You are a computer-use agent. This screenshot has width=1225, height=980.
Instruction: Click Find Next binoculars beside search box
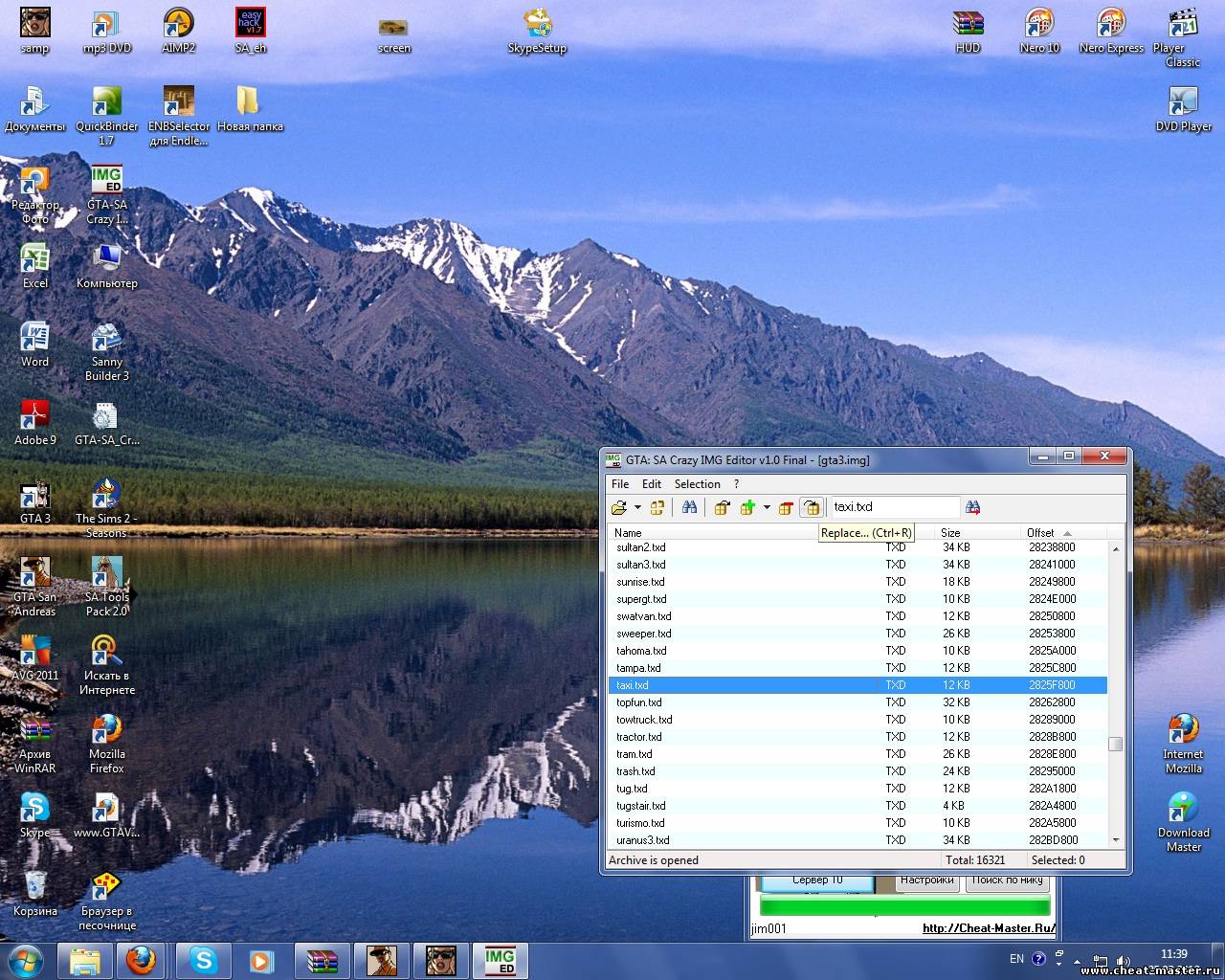(973, 507)
